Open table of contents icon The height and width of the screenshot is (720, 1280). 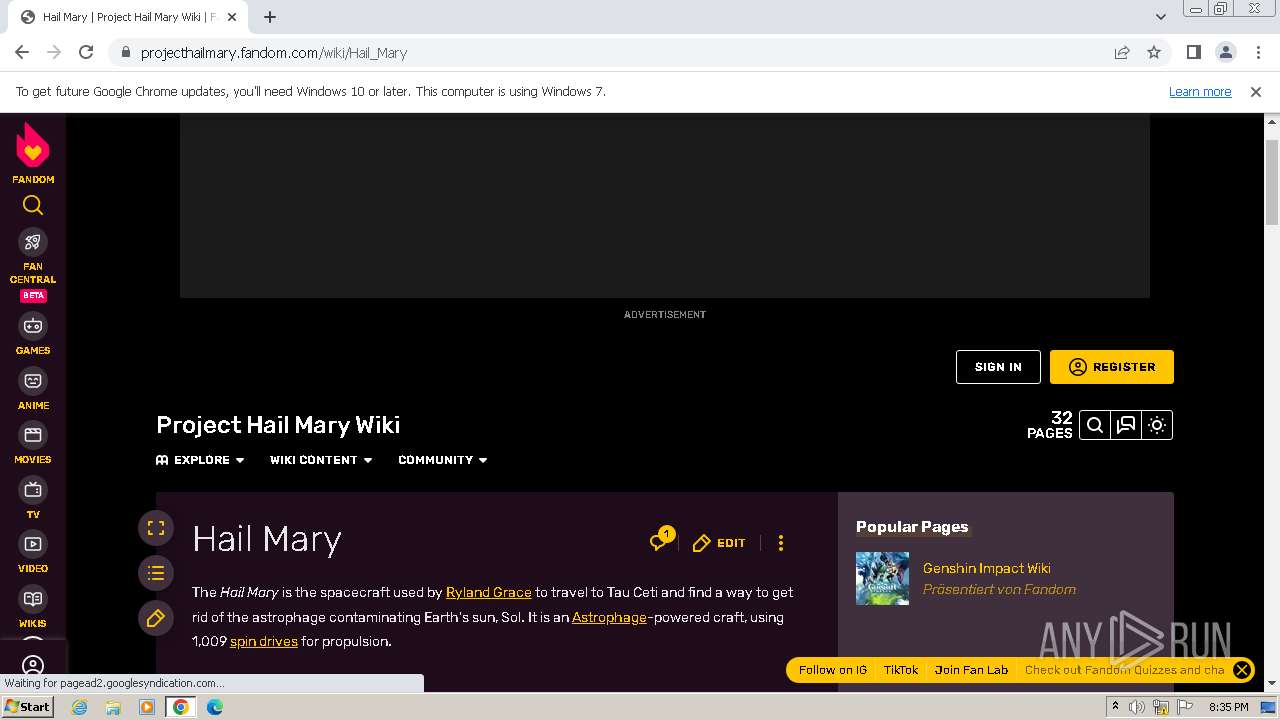pyautogui.click(x=156, y=573)
